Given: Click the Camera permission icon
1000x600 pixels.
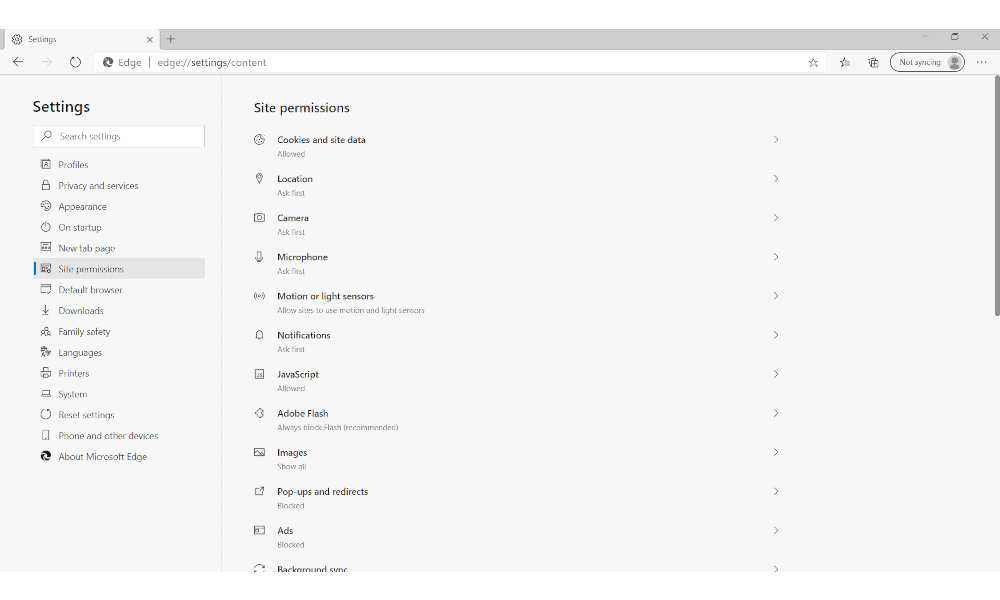Looking at the screenshot, I should tap(259, 217).
